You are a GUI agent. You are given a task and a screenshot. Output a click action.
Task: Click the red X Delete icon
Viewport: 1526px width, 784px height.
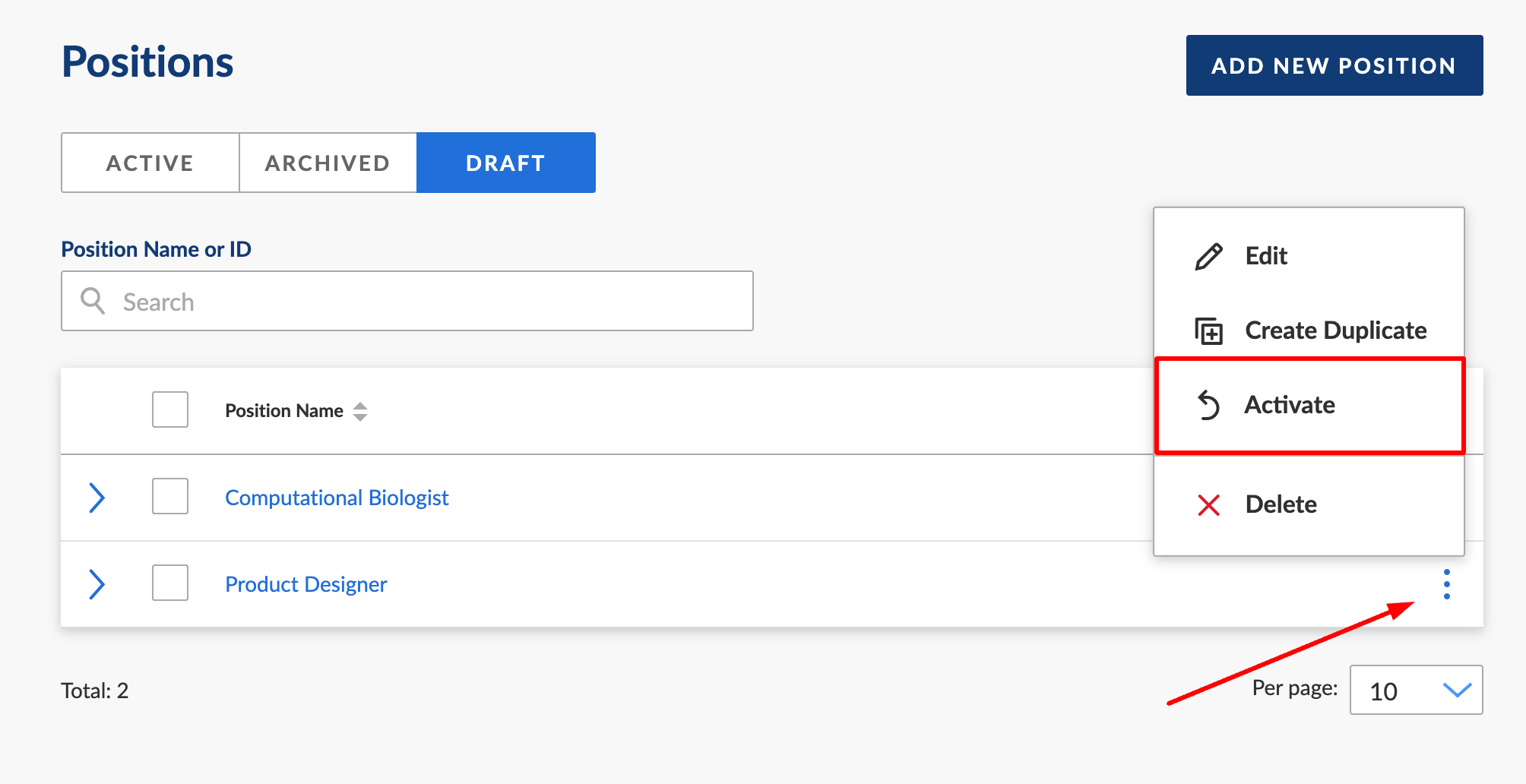coord(1208,505)
